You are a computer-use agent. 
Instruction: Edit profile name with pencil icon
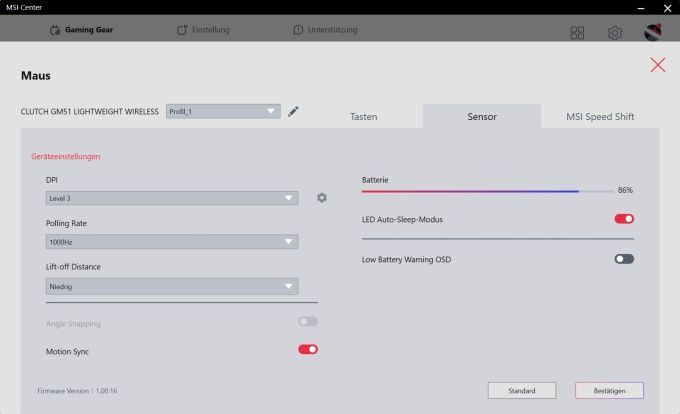293,111
